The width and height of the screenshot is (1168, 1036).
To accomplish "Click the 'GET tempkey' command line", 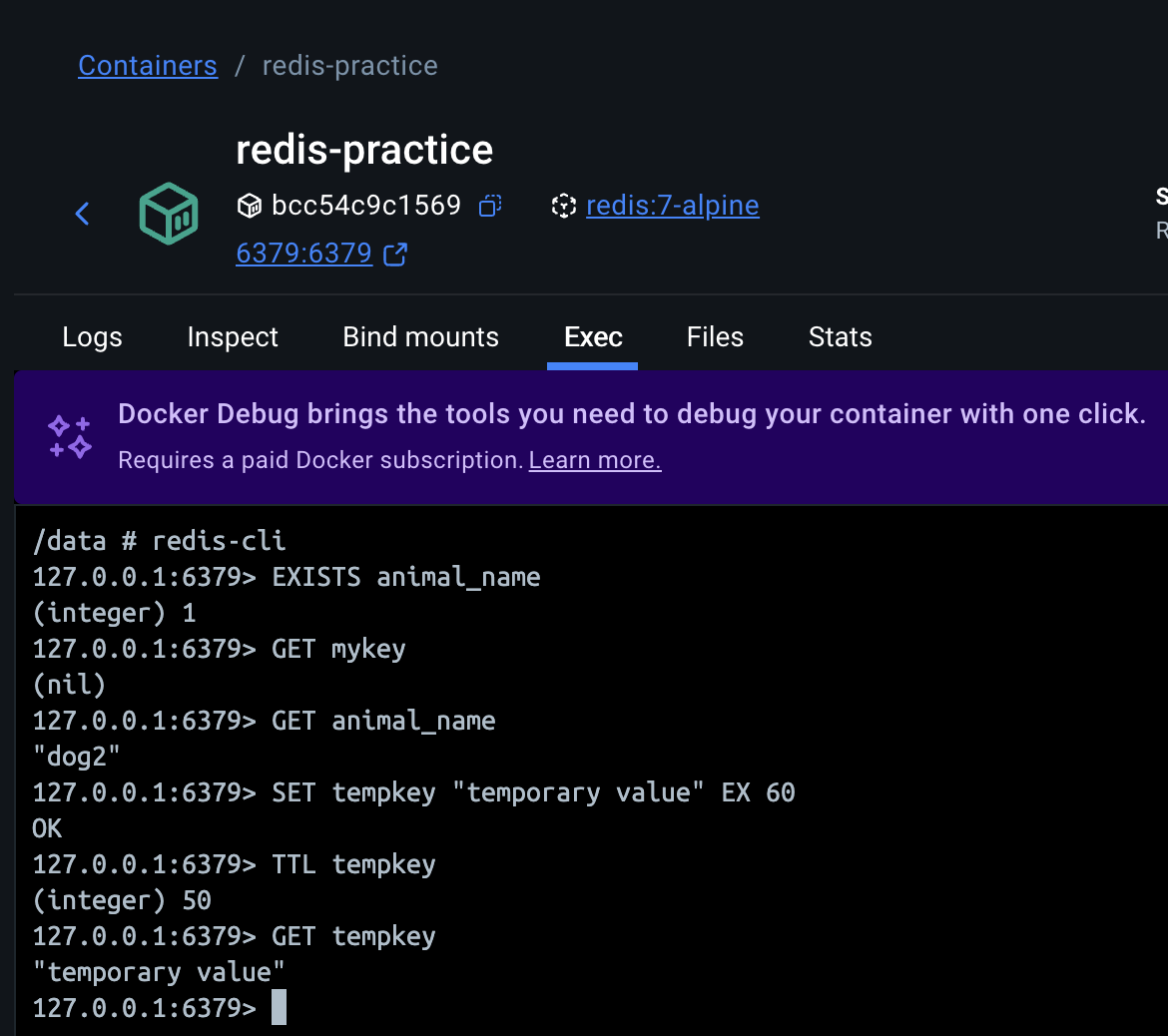I will [x=235, y=936].
